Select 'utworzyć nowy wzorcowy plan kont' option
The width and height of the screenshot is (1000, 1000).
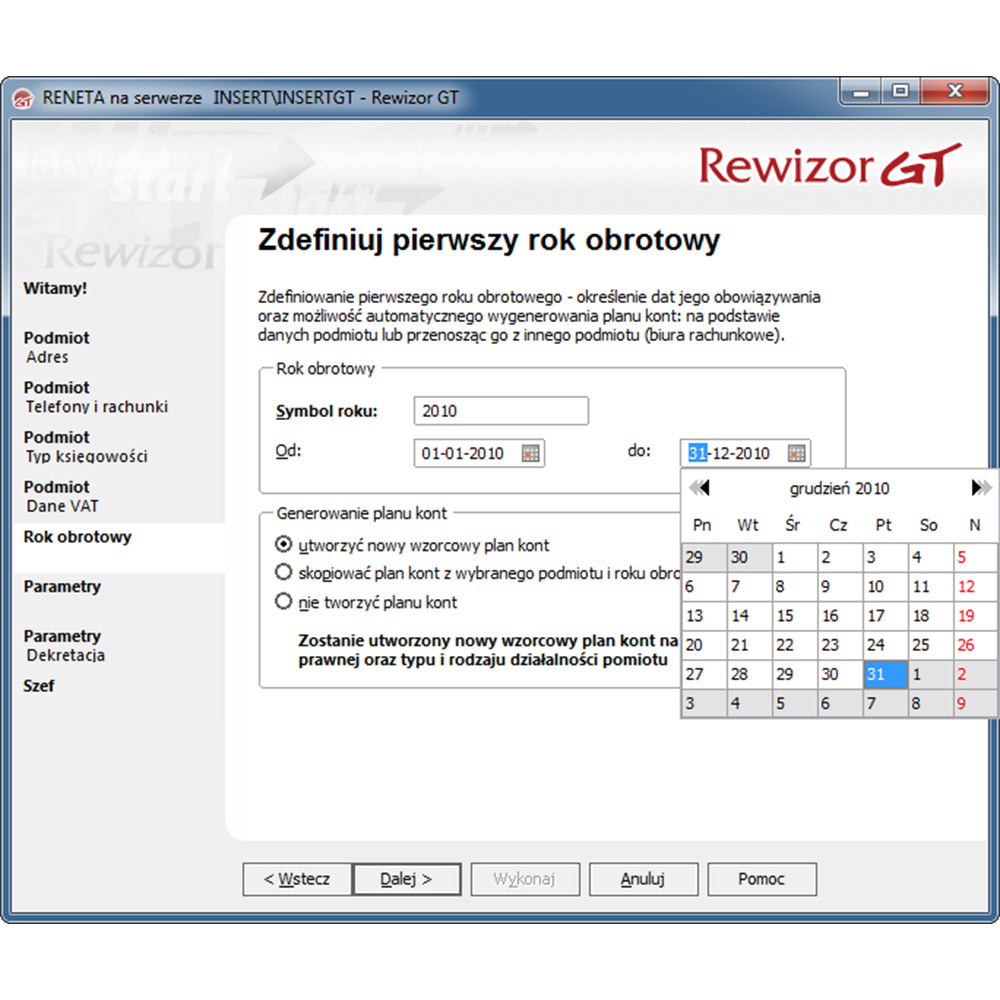point(283,545)
